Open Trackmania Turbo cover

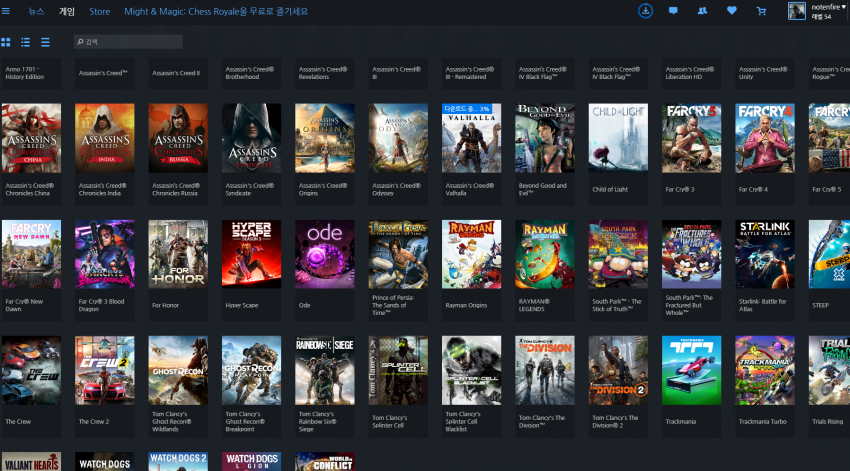coord(765,370)
